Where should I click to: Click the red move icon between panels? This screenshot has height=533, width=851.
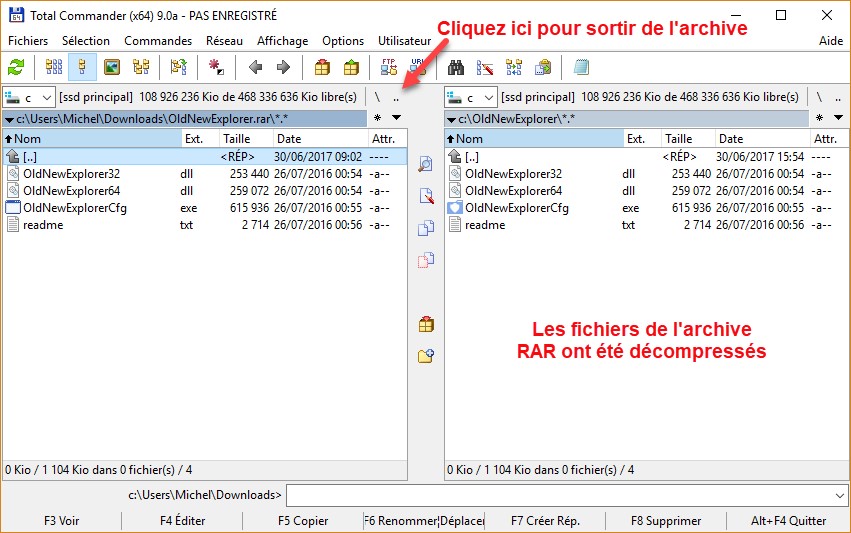(426, 260)
